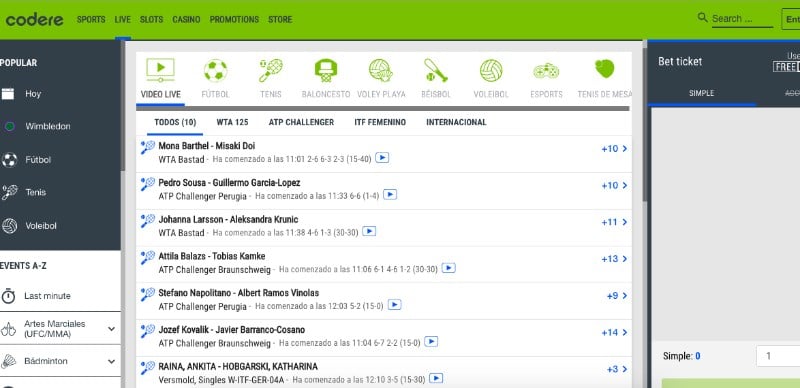Play video for Stefano Napolitano match

tap(394, 305)
